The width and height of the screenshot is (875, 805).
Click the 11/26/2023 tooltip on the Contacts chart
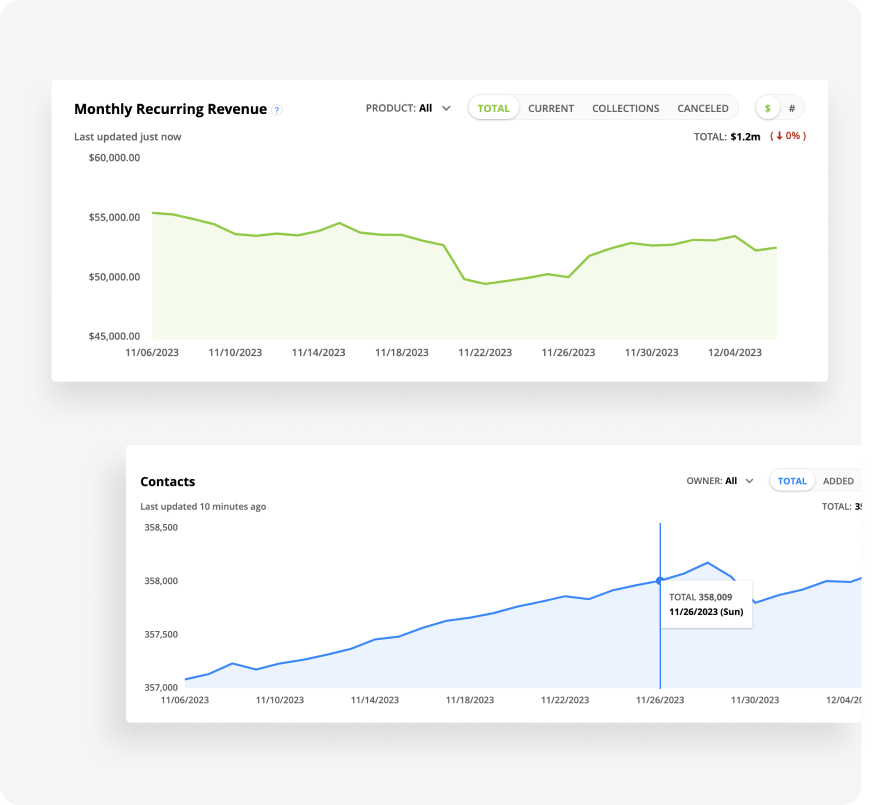[705, 604]
